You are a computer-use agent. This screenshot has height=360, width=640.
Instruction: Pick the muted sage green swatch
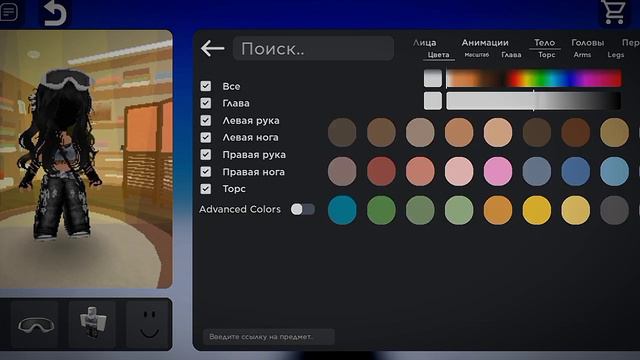click(420, 210)
